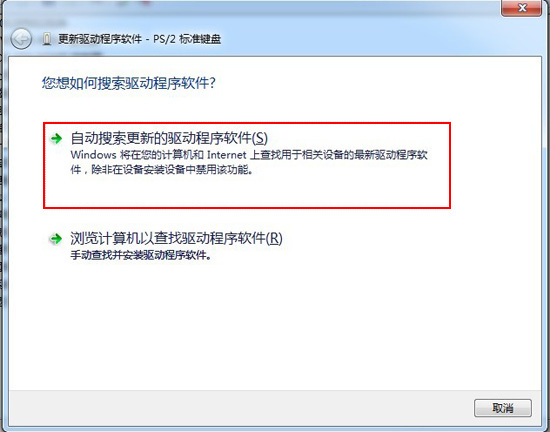Click the underlined (R) shortcut letter
This screenshot has height=432, width=550.
click(274, 239)
